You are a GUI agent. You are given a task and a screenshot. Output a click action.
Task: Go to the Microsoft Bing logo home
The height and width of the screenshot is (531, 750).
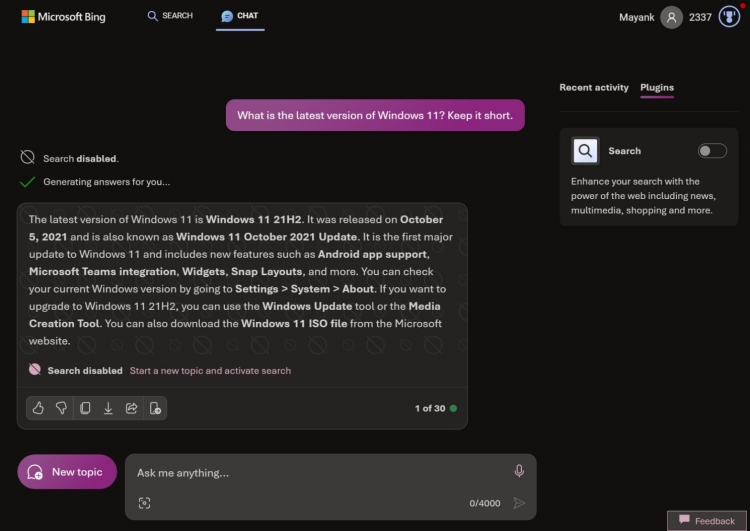(x=63, y=17)
